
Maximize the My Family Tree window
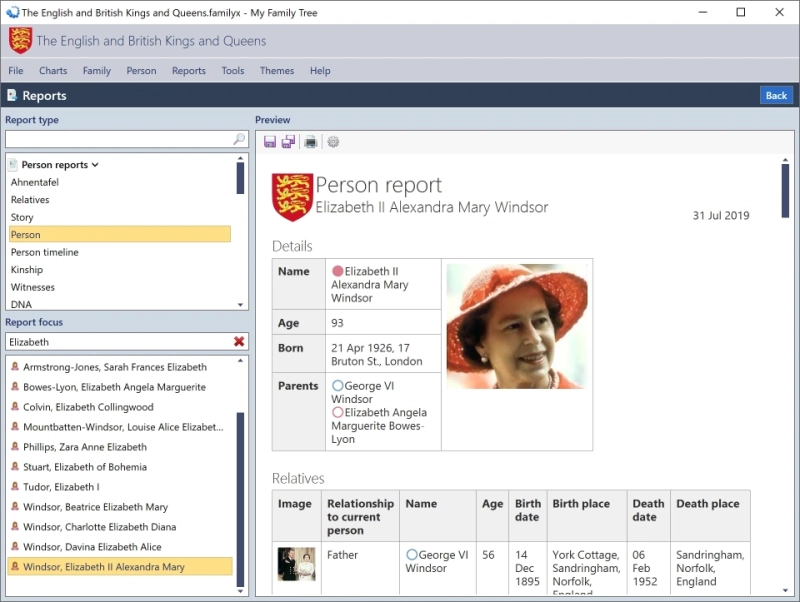(740, 12)
